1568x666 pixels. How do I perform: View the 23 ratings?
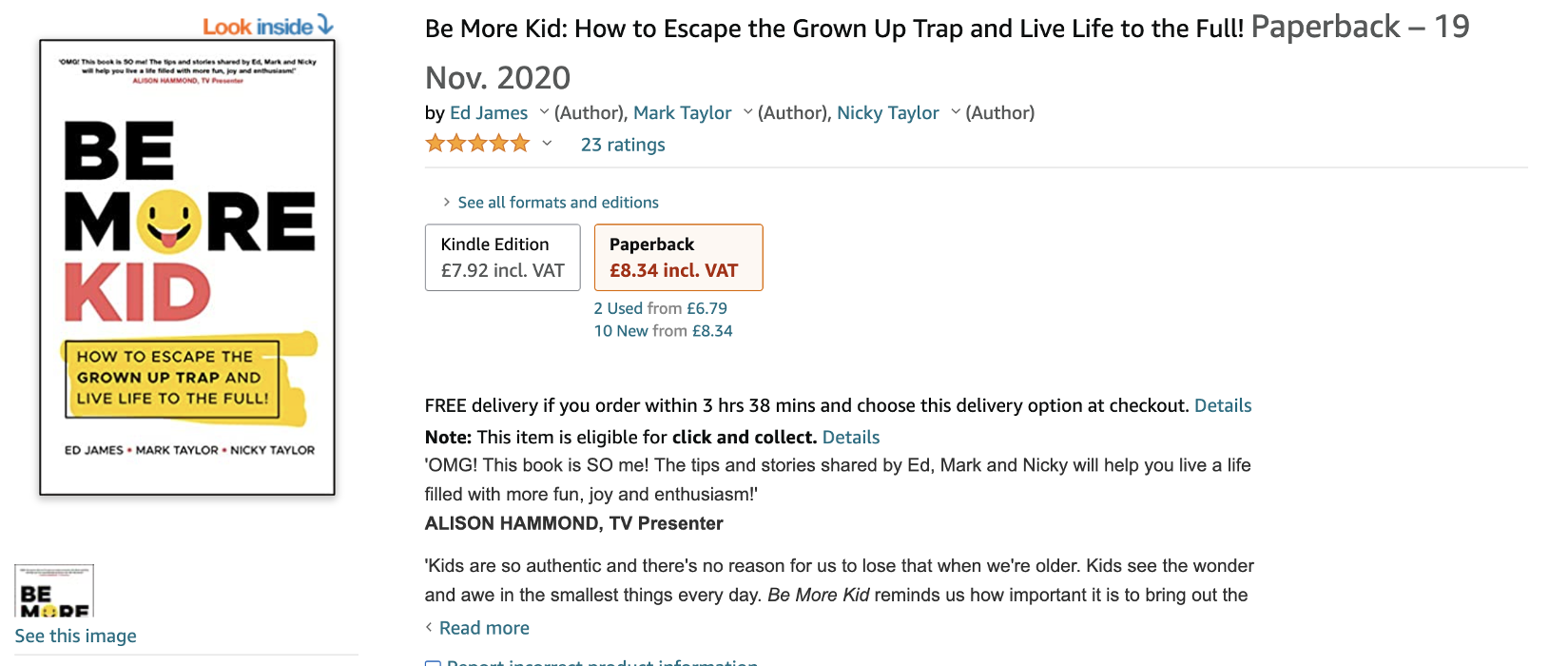point(623,145)
